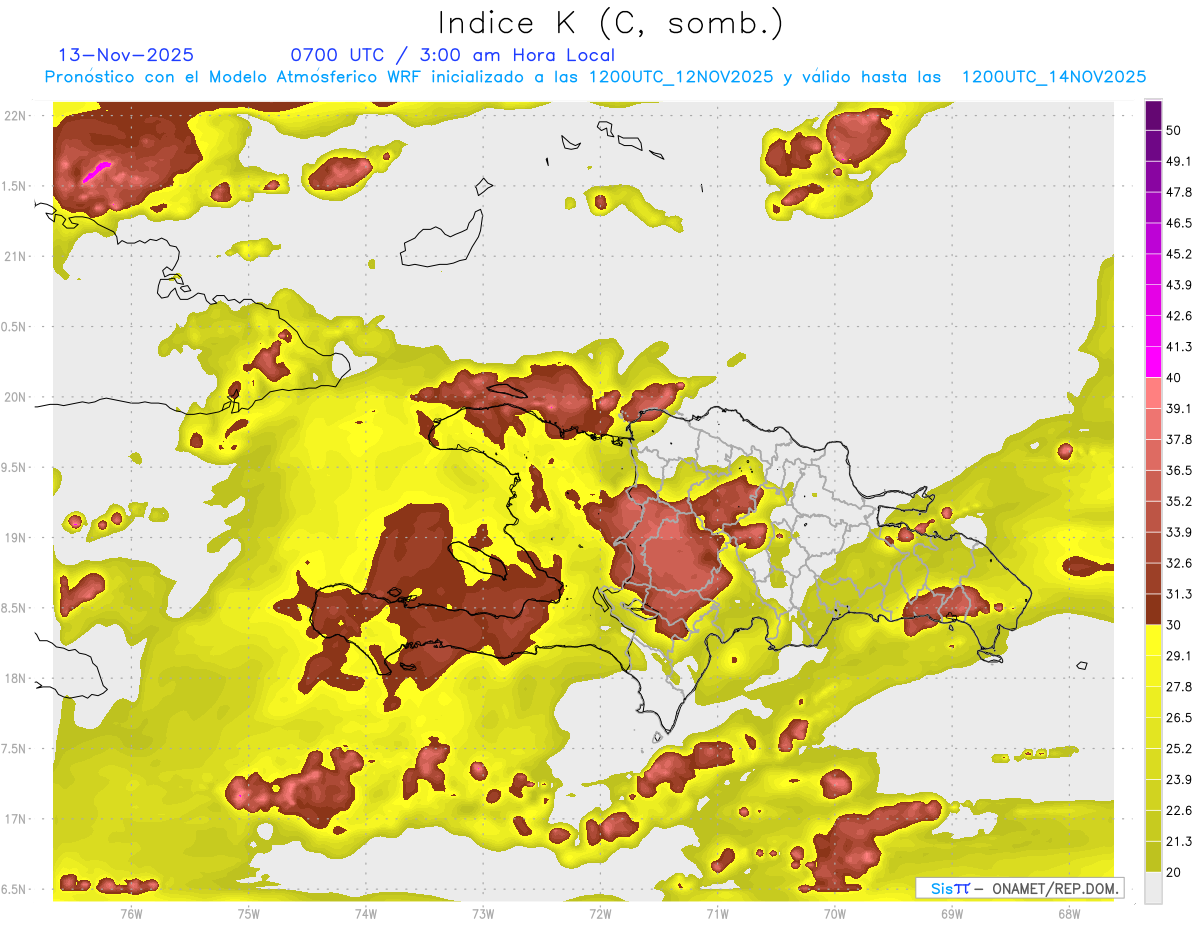Viewport: 1200px width, 927px height.
Task: Click the colorbar value '45.2'
Action: 1179,254
